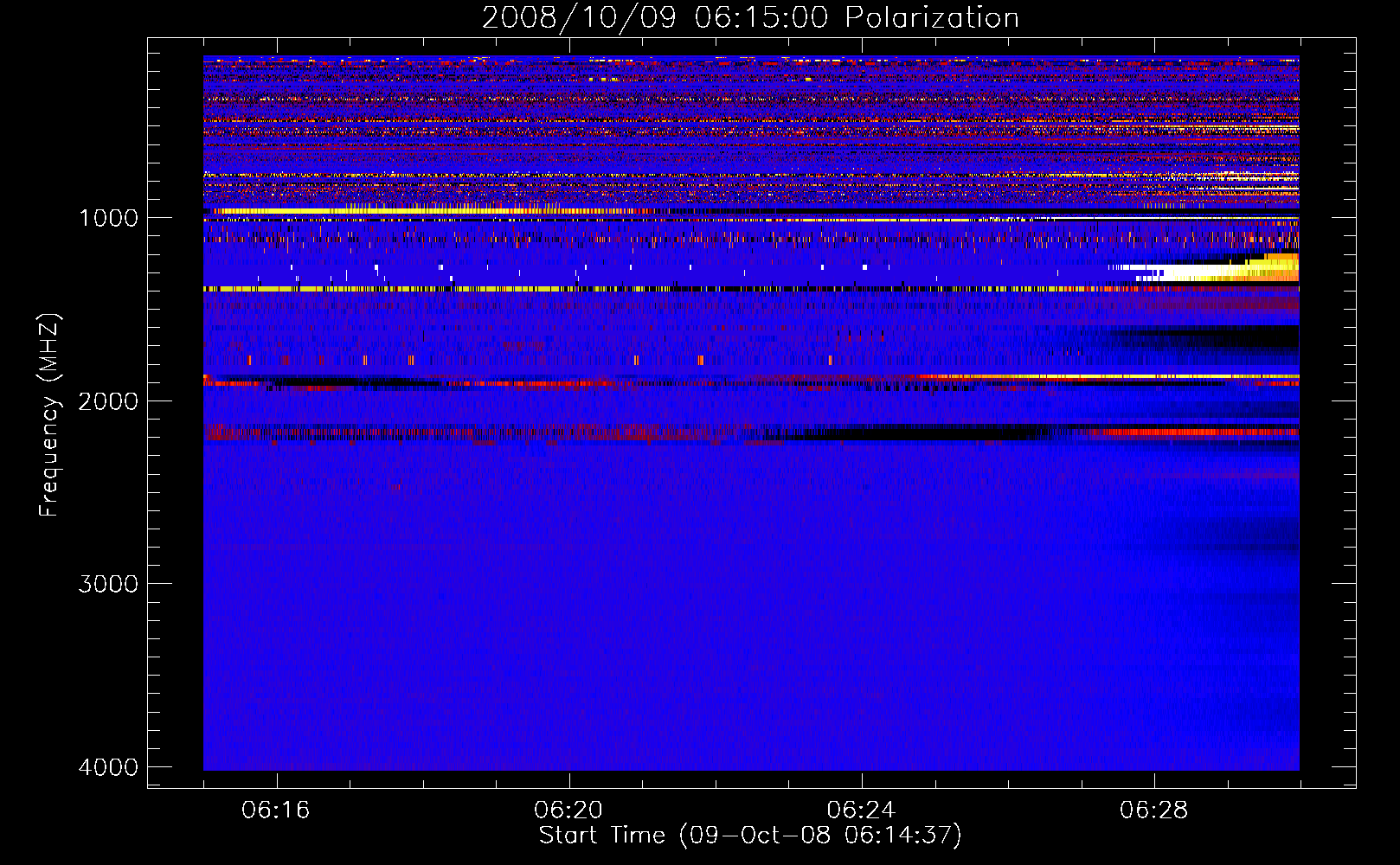Image resolution: width=1400 pixels, height=865 pixels.
Task: Click the 3000 frequency tick label
Action: point(108,584)
